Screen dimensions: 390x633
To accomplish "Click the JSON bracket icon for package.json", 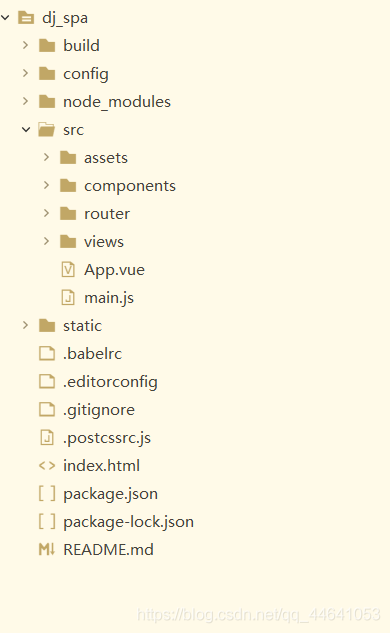I will [x=47, y=493].
